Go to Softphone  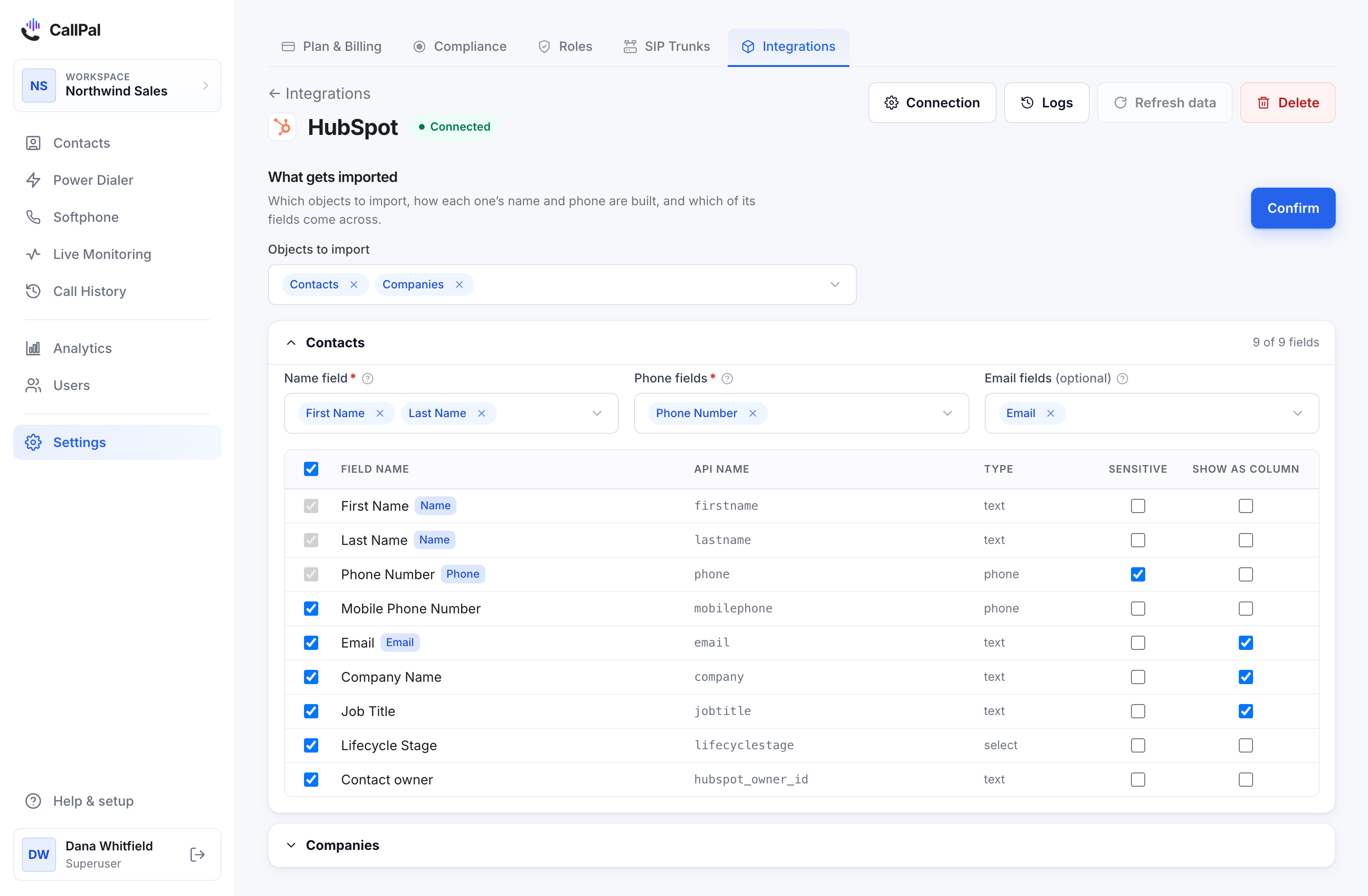[x=117, y=217]
